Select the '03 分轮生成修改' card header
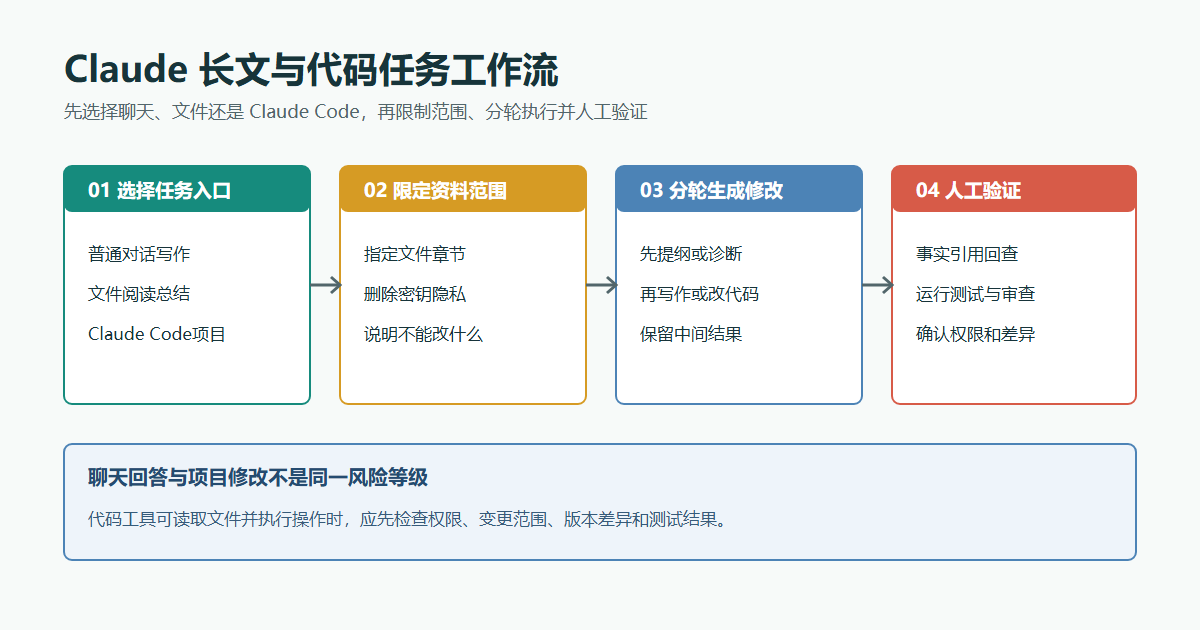1200x630 pixels. [739, 189]
